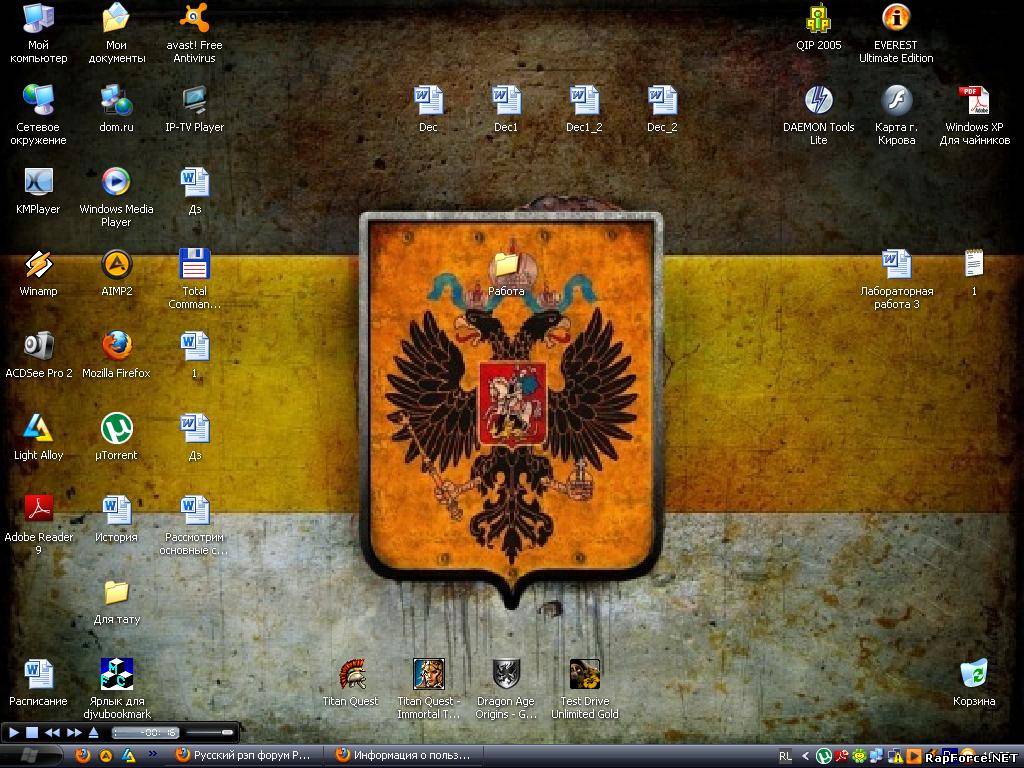The image size is (1024, 768).
Task: Open the Для тату folder
Action: point(116,602)
